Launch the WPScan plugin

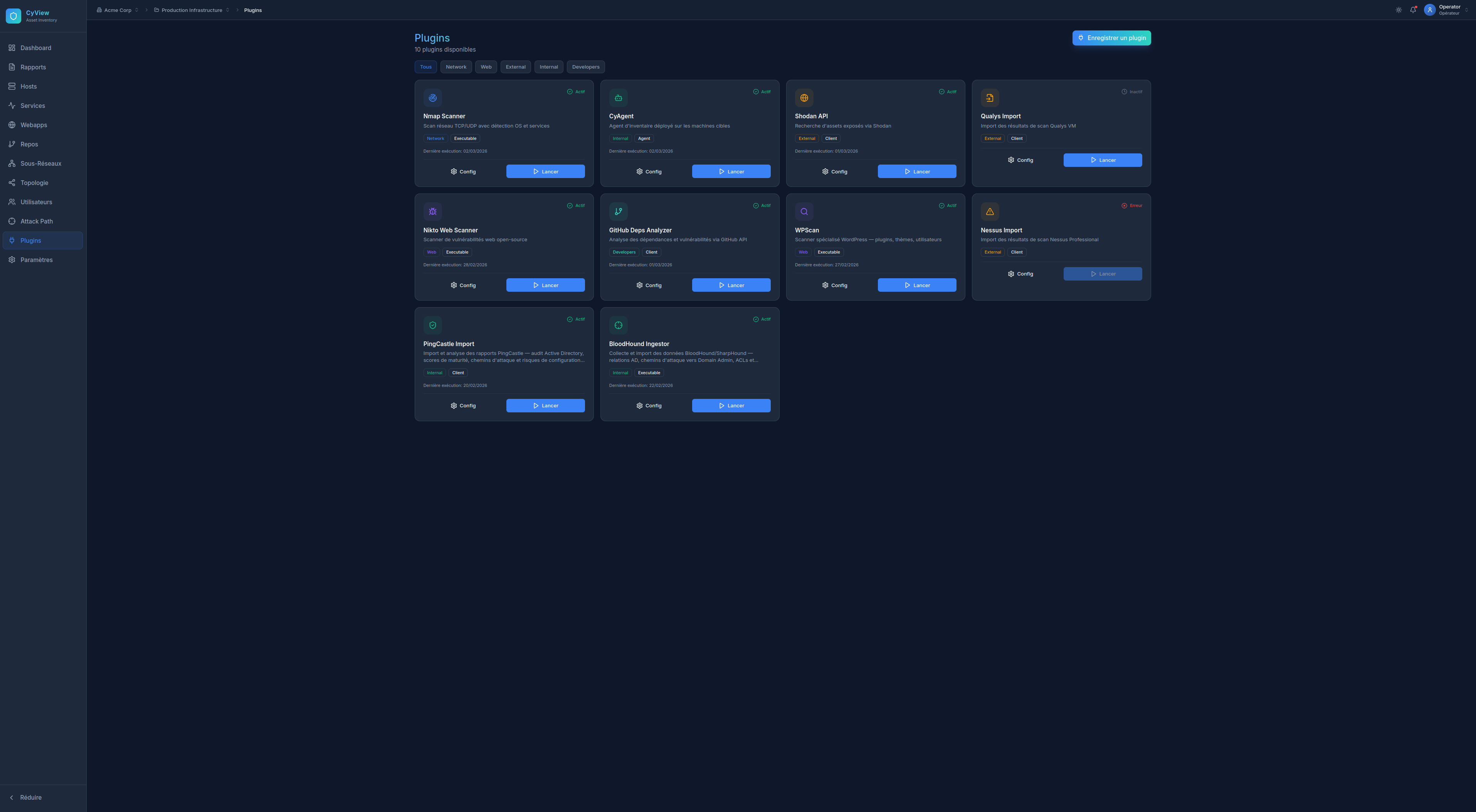click(916, 285)
